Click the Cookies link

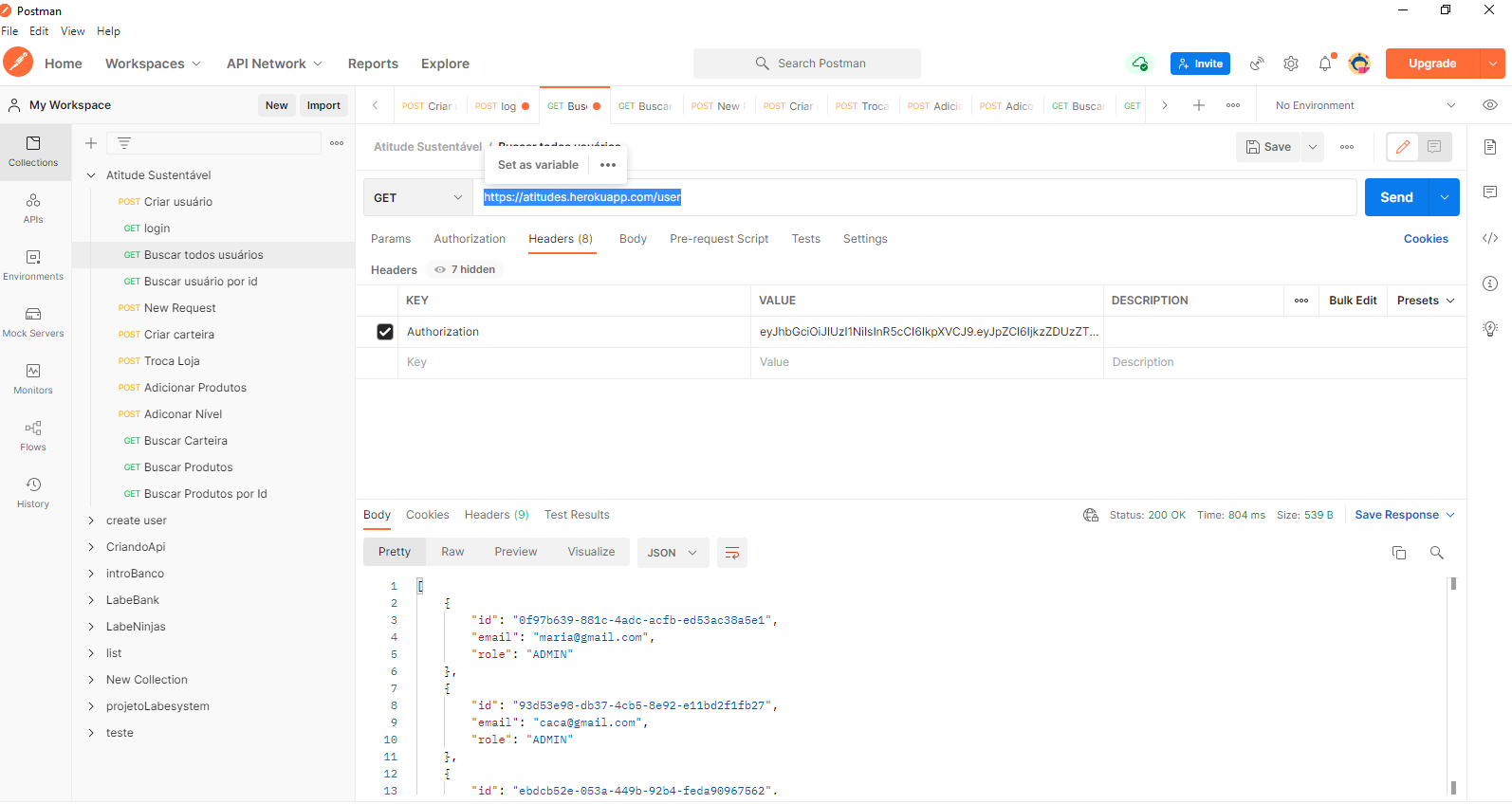(1426, 239)
